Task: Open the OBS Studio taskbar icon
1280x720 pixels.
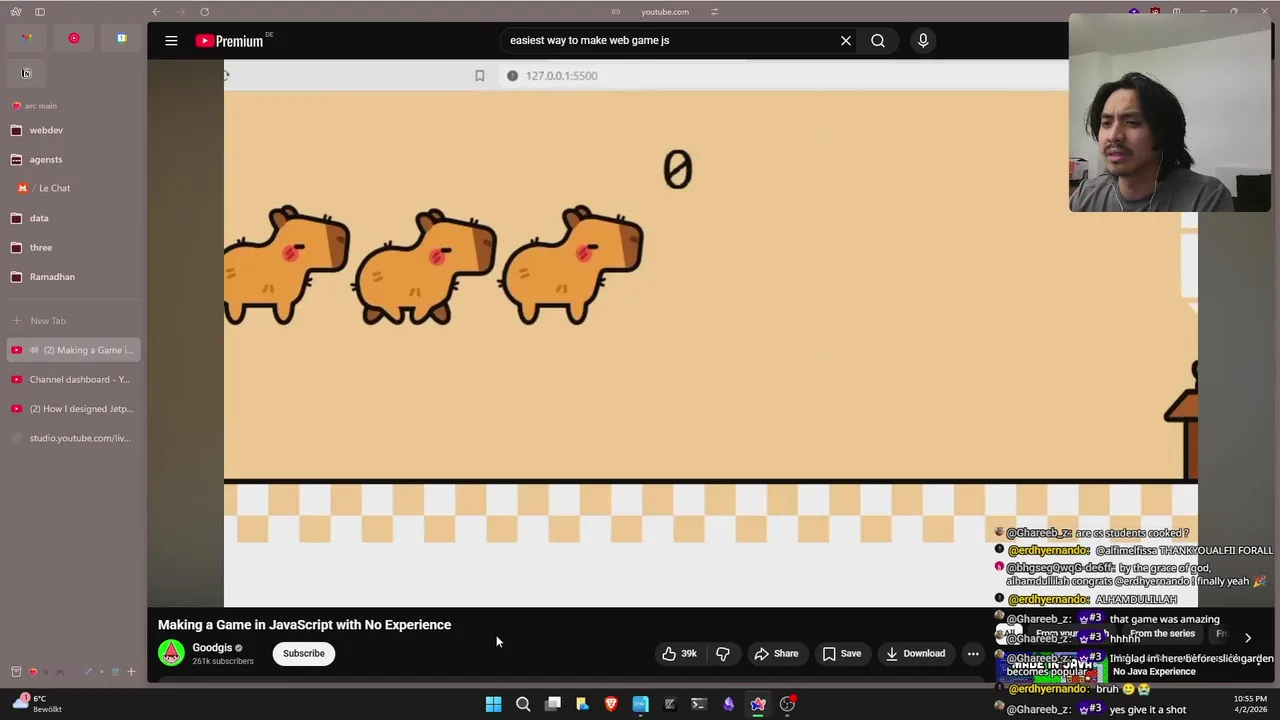Action: (787, 704)
